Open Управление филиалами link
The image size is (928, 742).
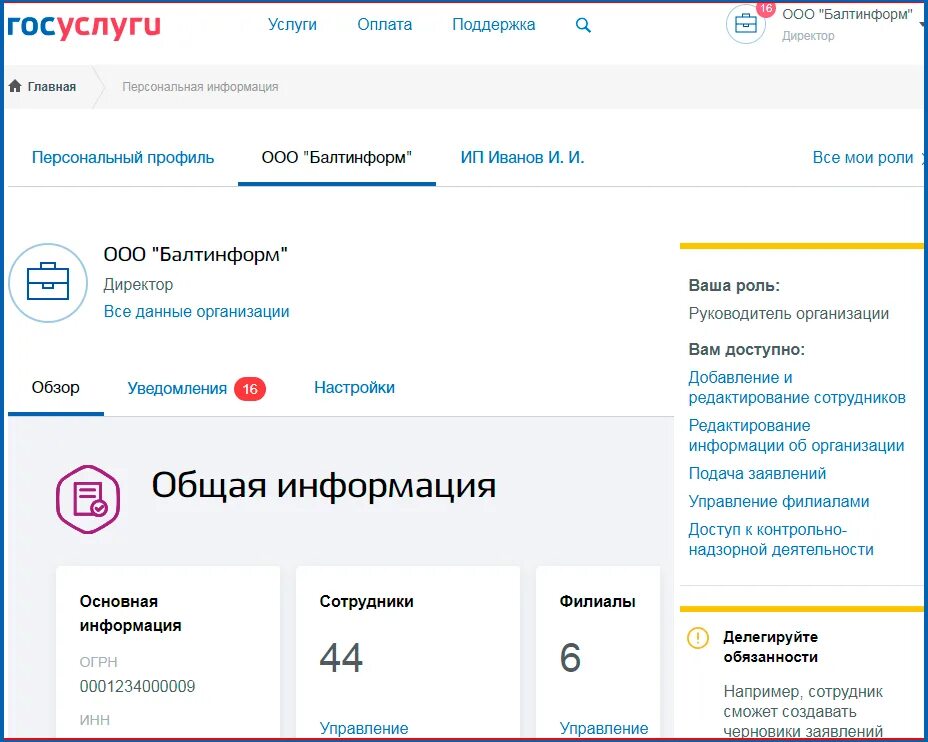pyautogui.click(x=779, y=501)
